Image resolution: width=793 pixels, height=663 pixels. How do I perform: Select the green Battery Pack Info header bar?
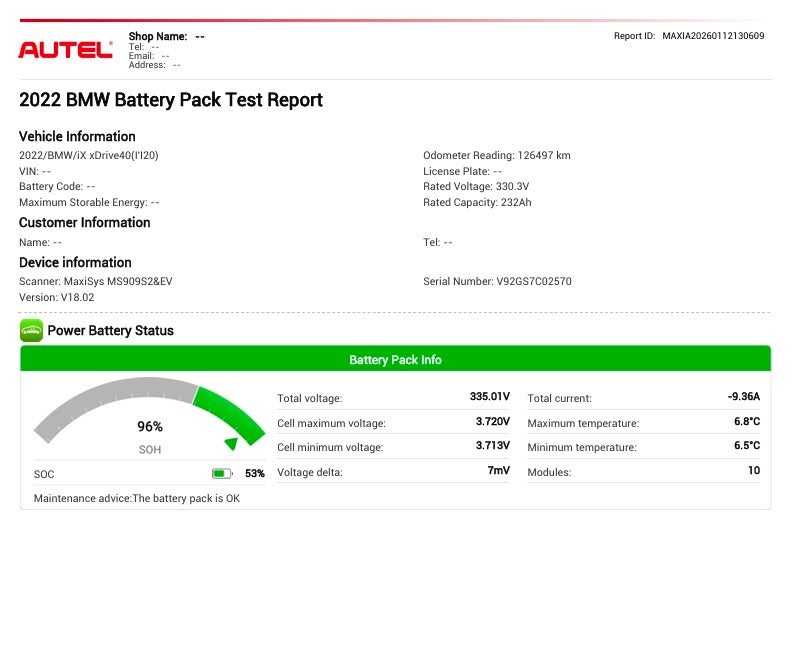point(395,359)
